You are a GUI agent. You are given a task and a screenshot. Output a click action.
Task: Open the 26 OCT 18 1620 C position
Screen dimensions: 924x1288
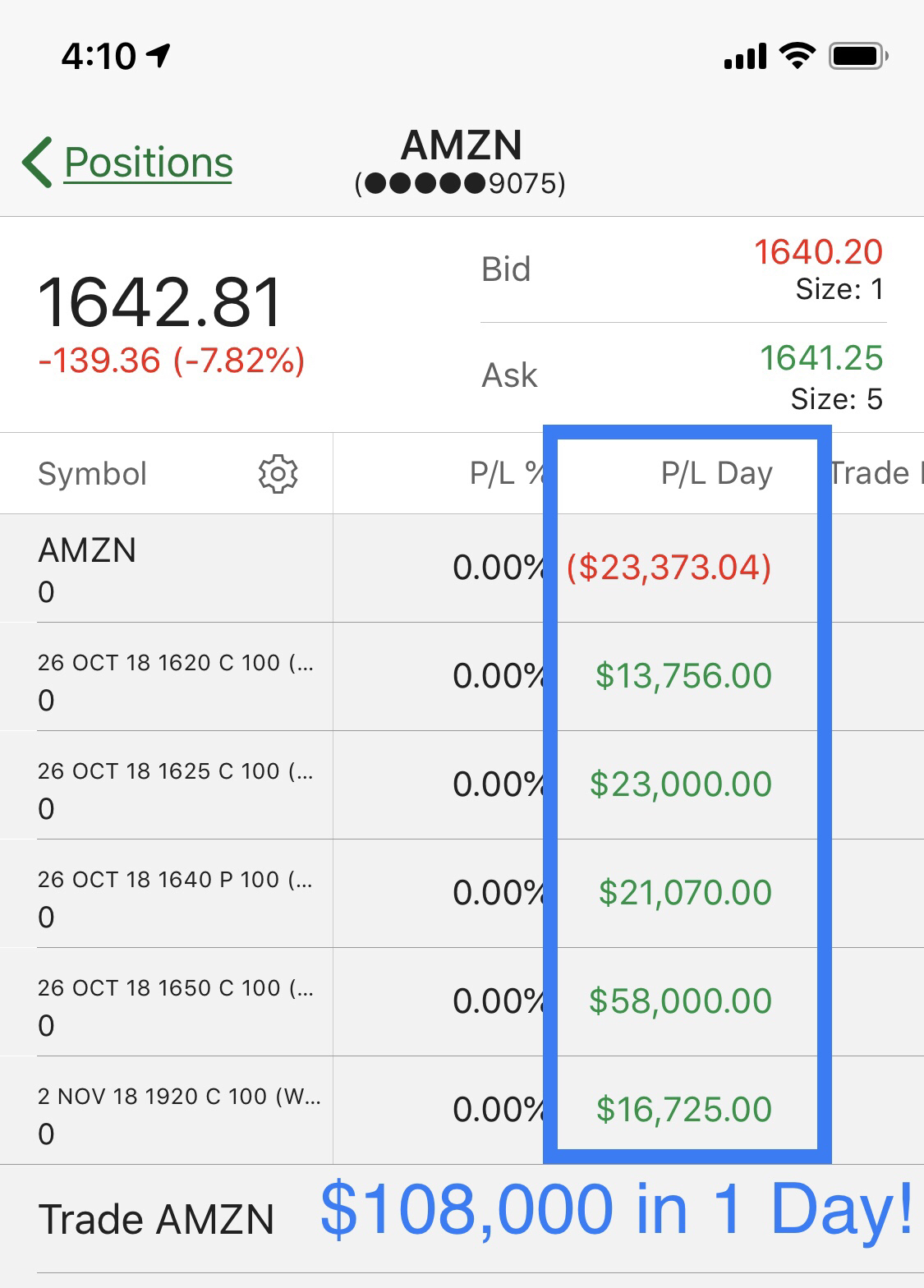click(x=175, y=677)
